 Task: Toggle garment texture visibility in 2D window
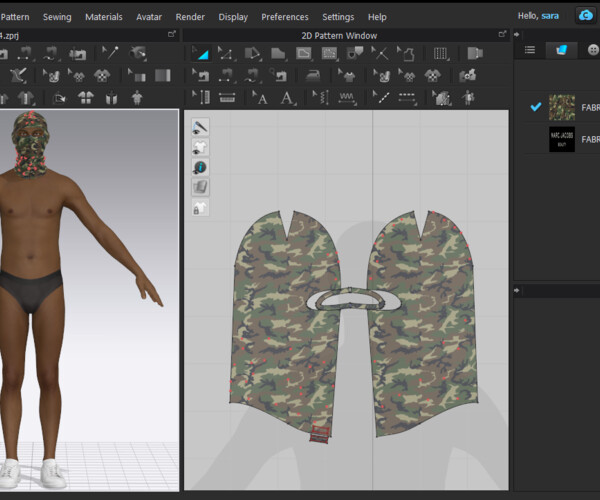click(200, 147)
